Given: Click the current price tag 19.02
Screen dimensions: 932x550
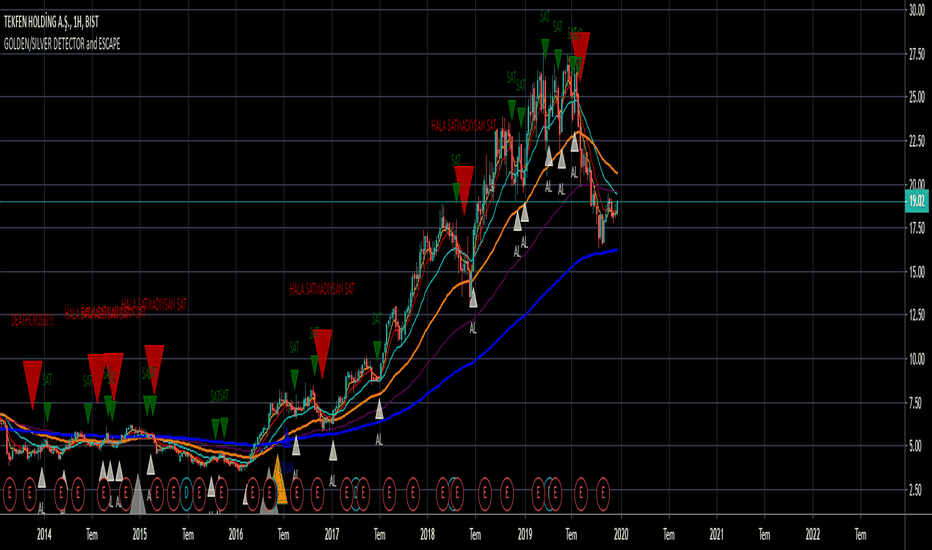Looking at the screenshot, I should (x=917, y=202).
